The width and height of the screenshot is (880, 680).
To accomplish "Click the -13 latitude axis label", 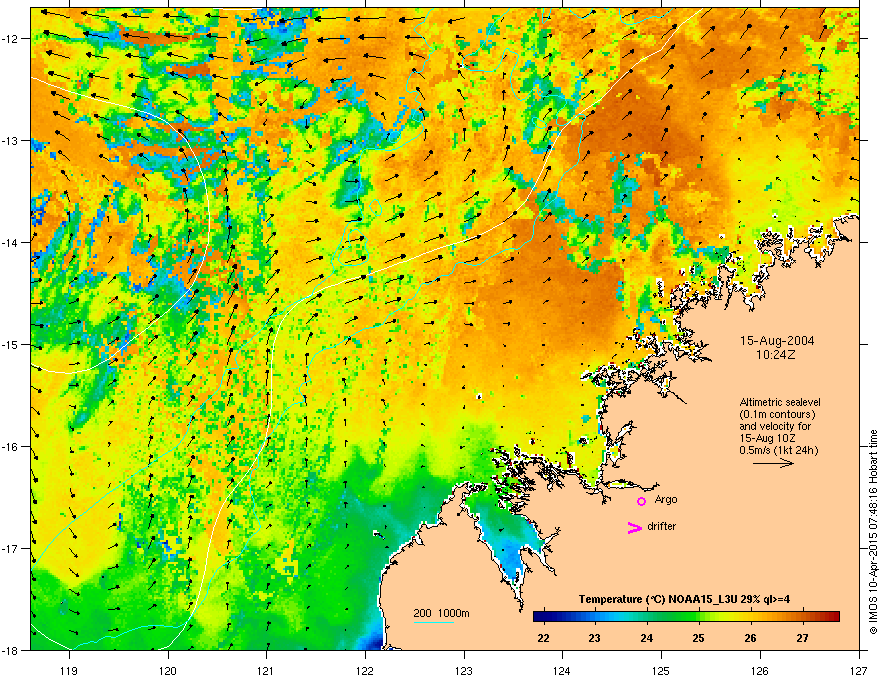I will click(11, 141).
